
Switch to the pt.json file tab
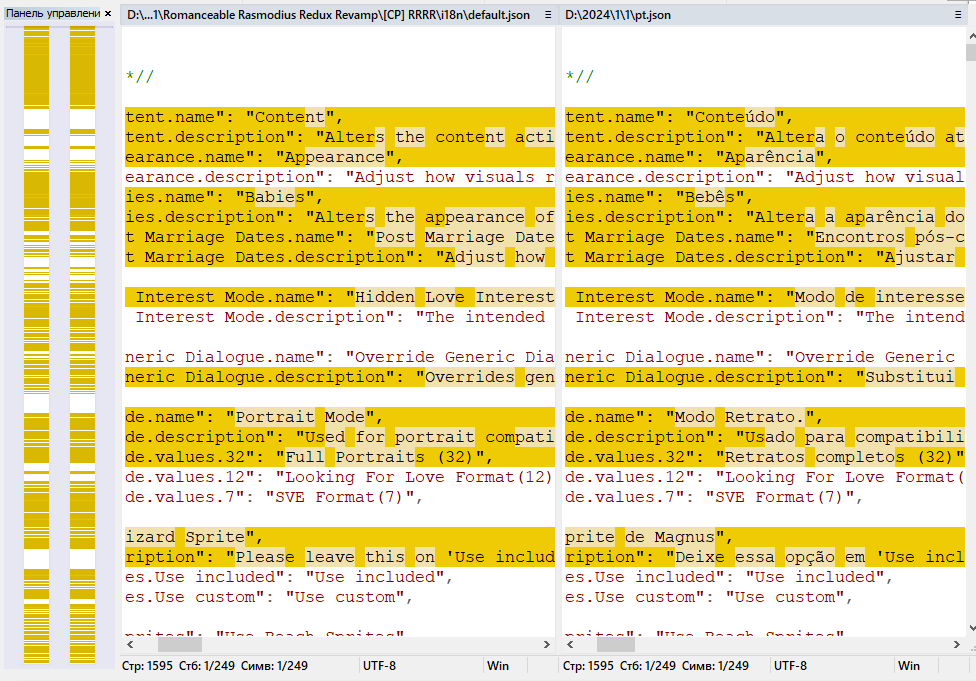point(618,15)
